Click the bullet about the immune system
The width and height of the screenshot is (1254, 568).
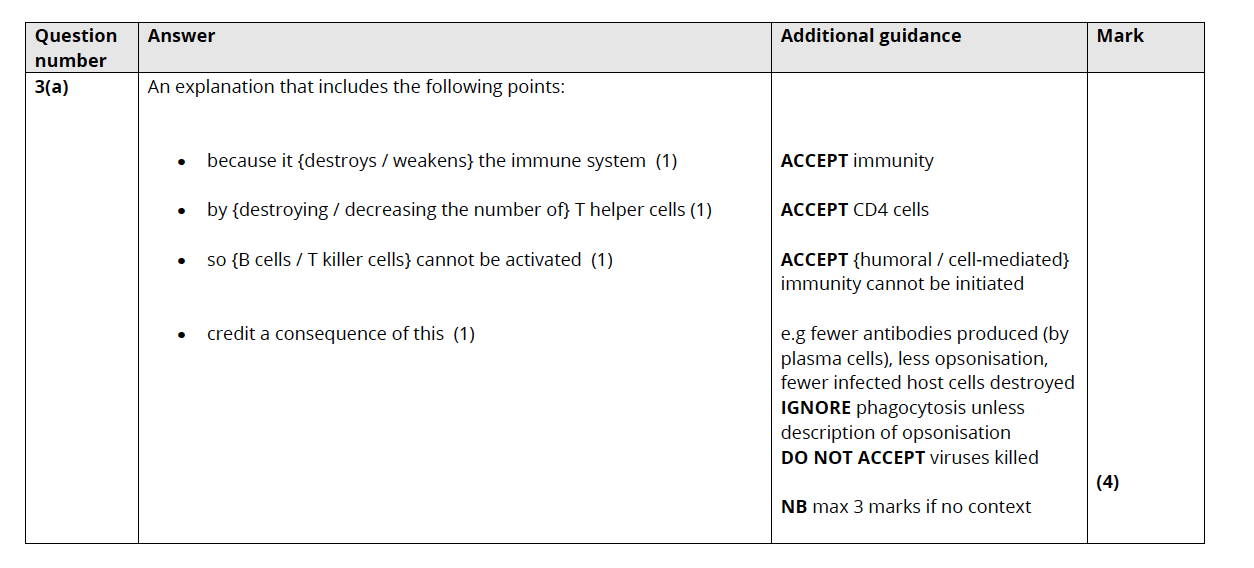click(x=441, y=161)
